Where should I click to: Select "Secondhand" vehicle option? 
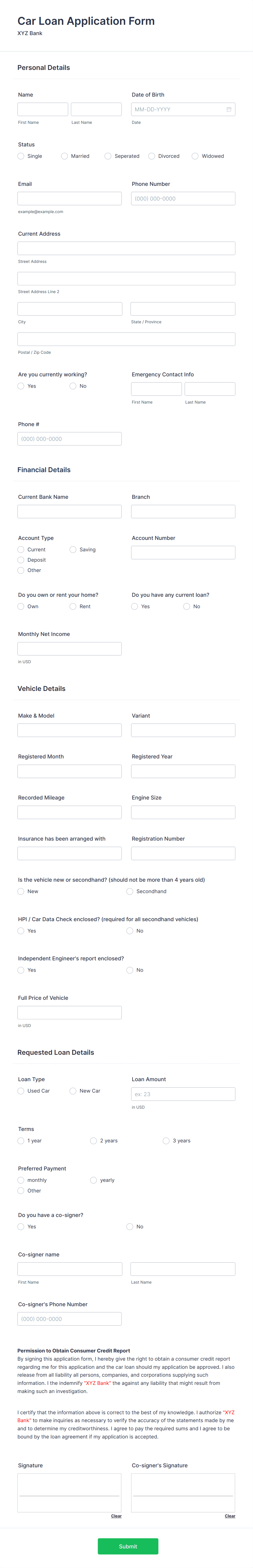pos(129,891)
